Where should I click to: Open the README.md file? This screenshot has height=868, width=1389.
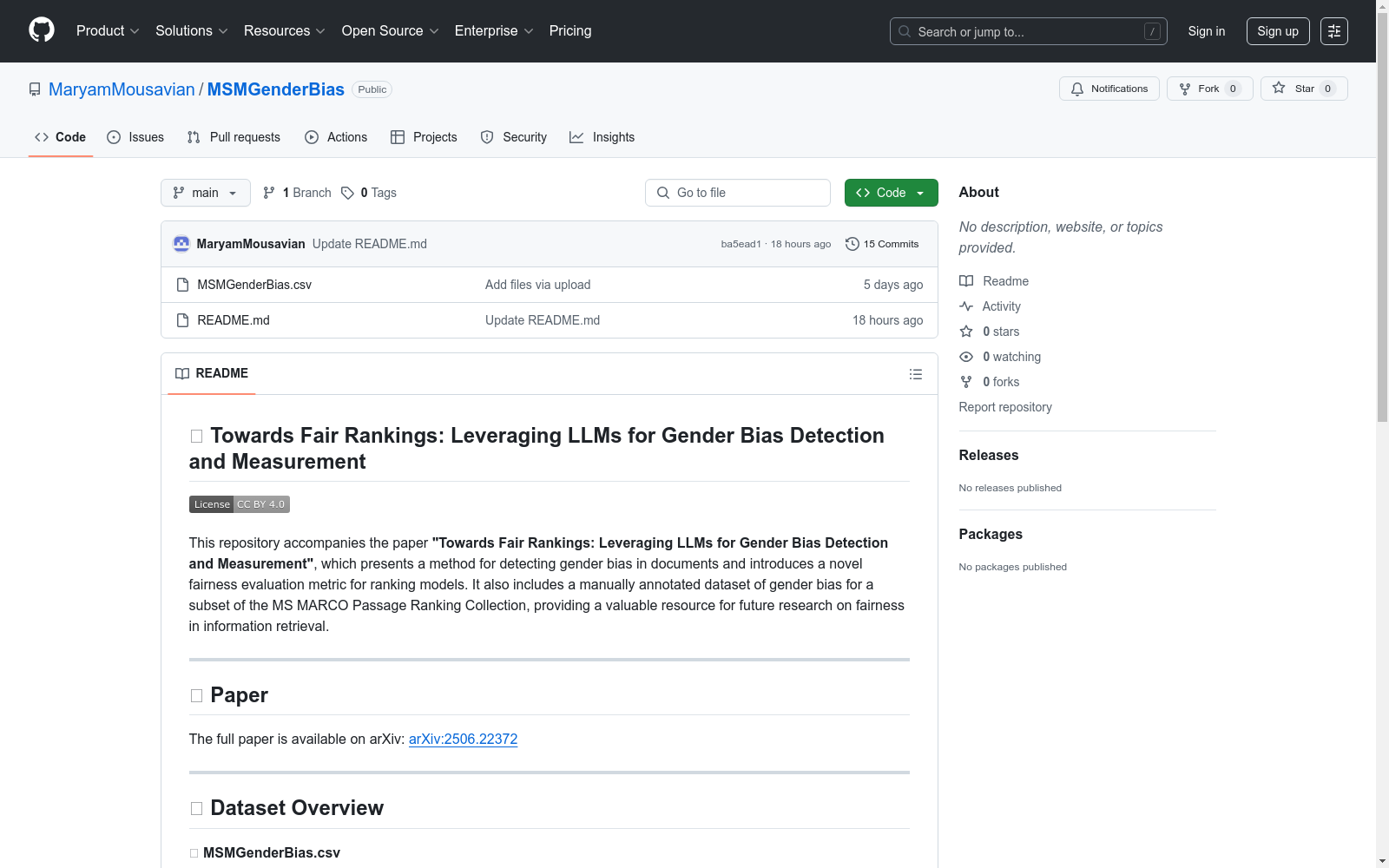(234, 320)
